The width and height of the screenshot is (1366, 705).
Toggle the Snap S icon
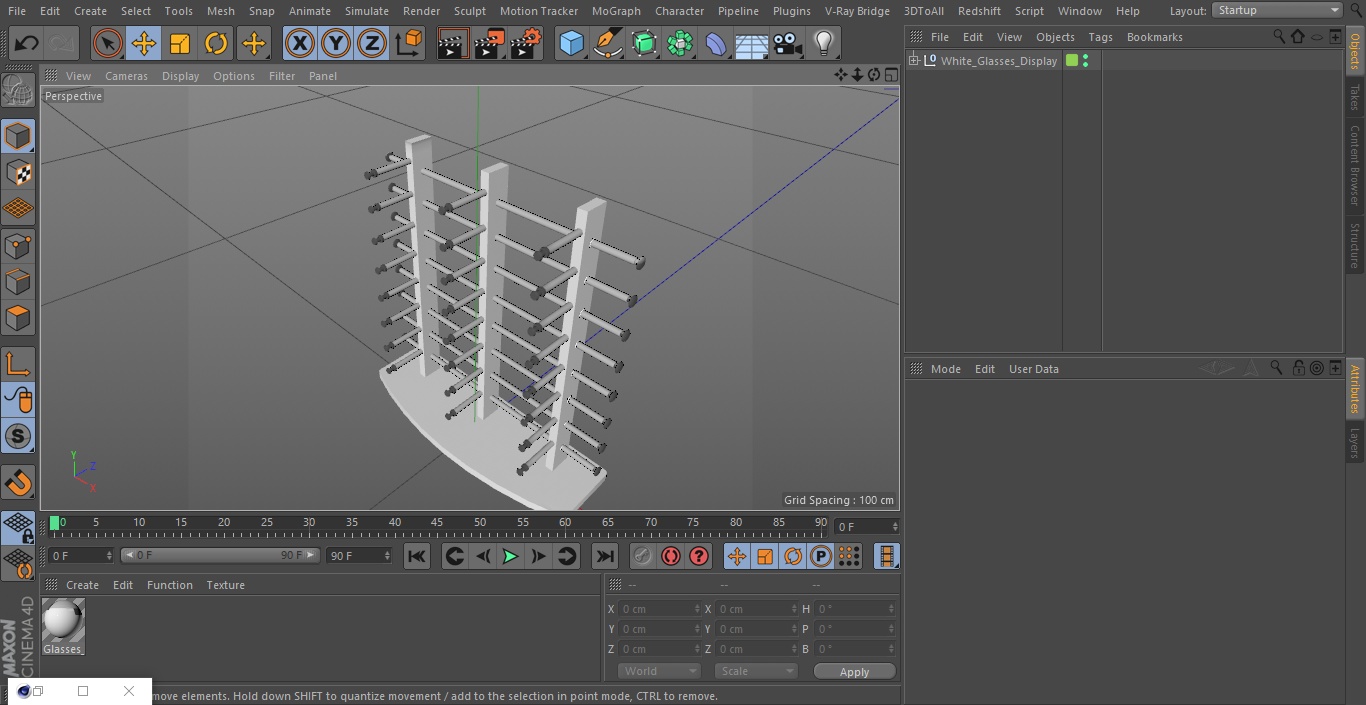click(x=18, y=436)
